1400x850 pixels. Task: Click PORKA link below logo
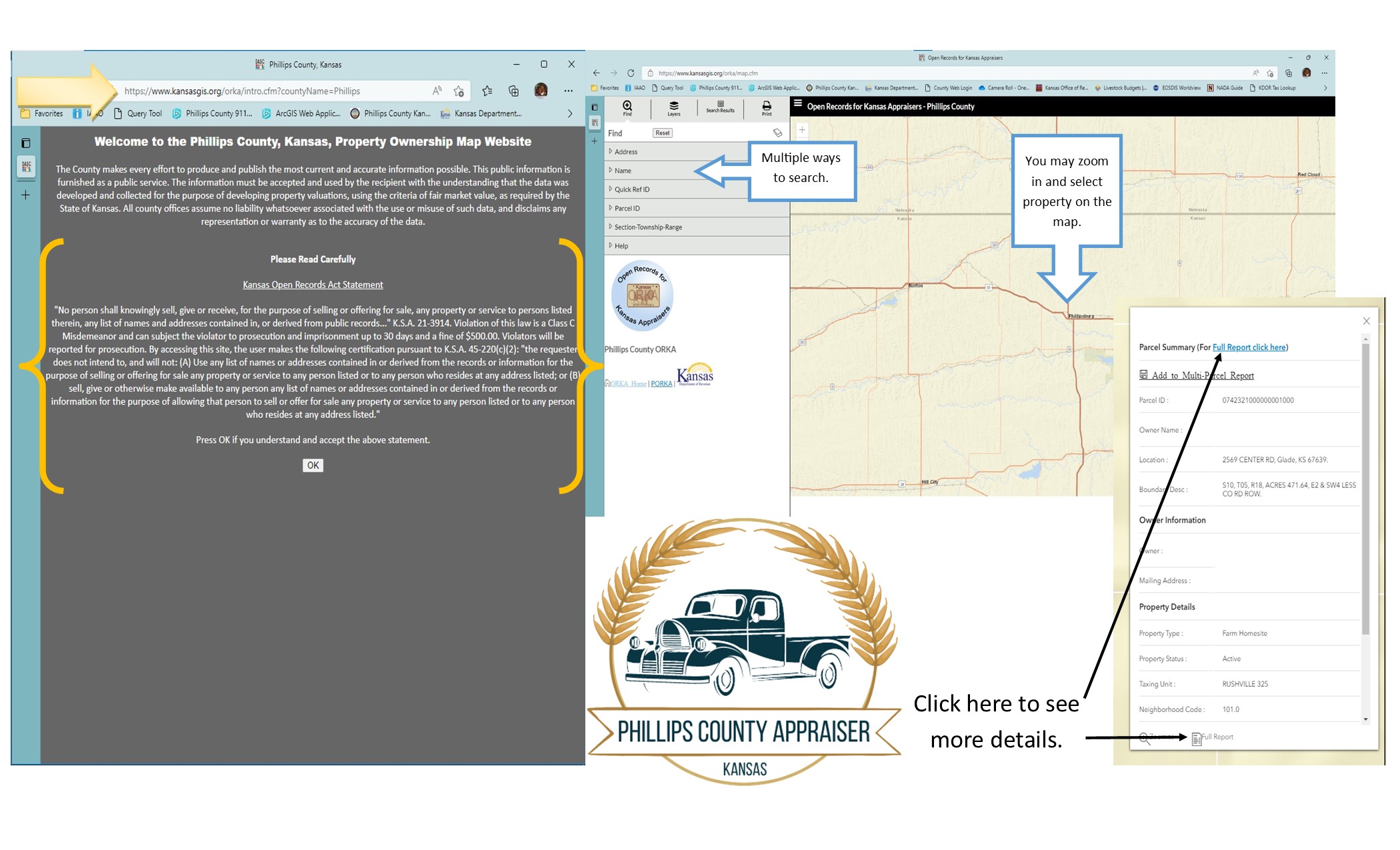point(661,383)
